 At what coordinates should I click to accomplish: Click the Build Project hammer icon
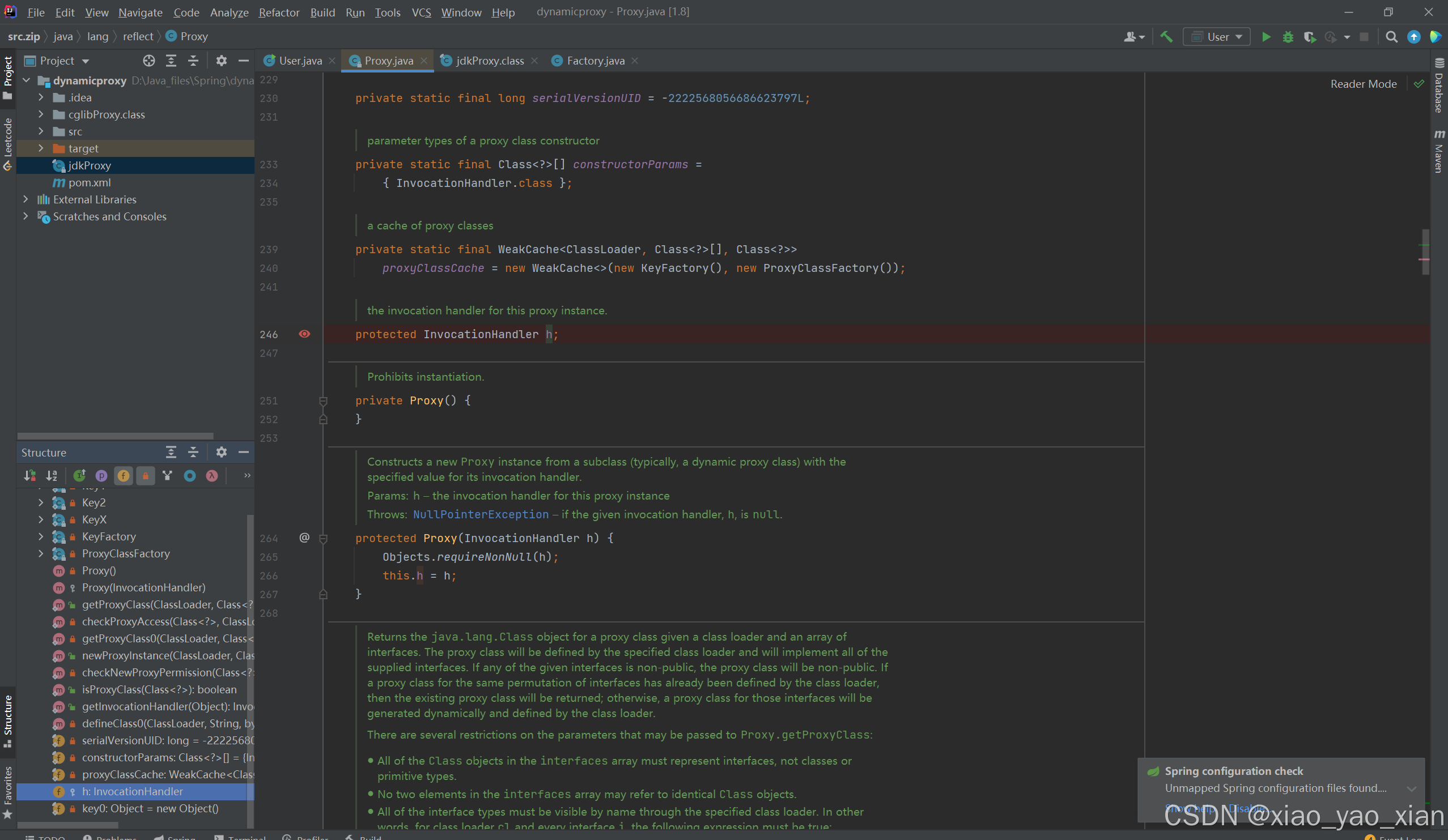[x=1166, y=37]
